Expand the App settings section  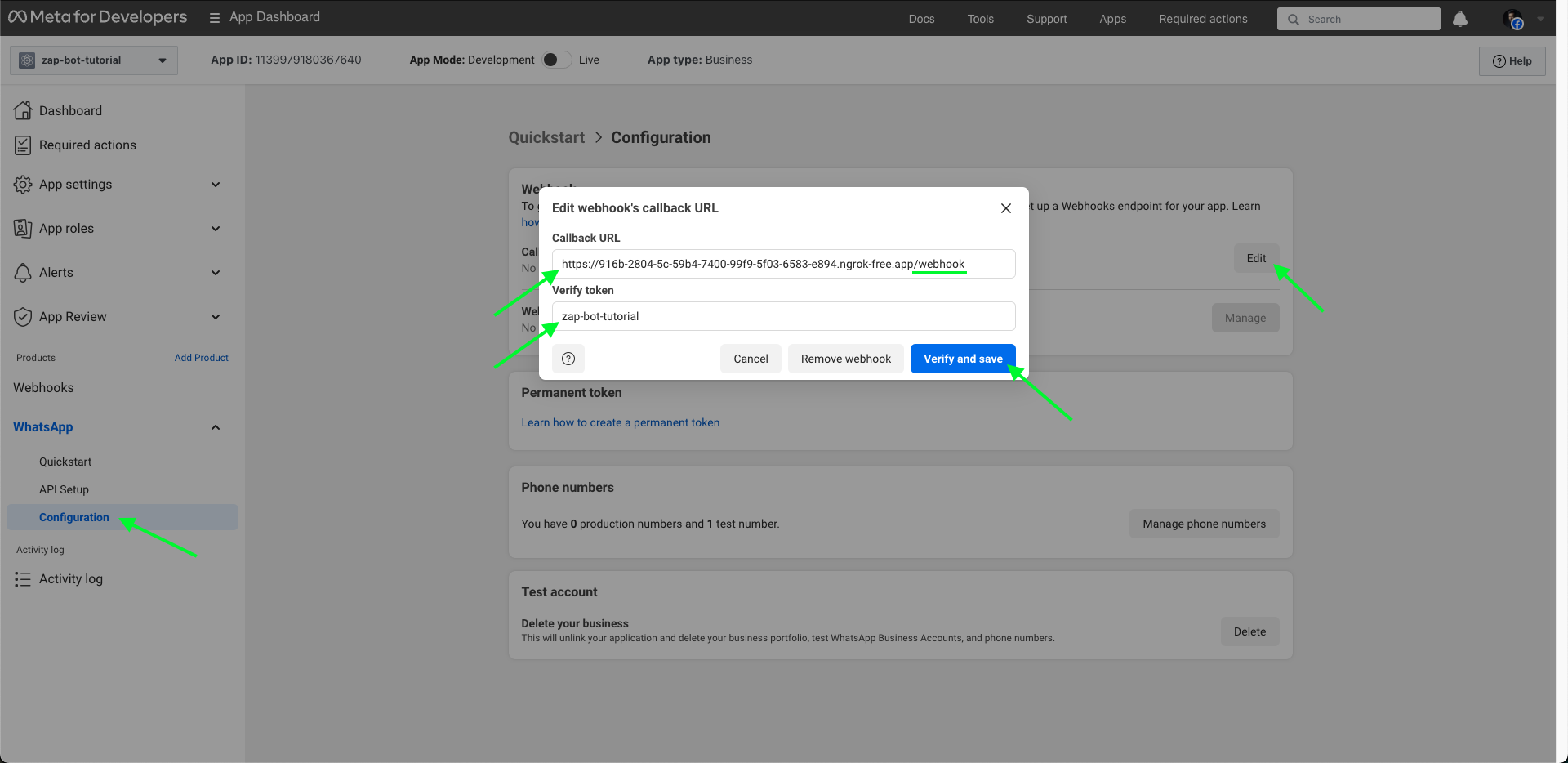[216, 185]
